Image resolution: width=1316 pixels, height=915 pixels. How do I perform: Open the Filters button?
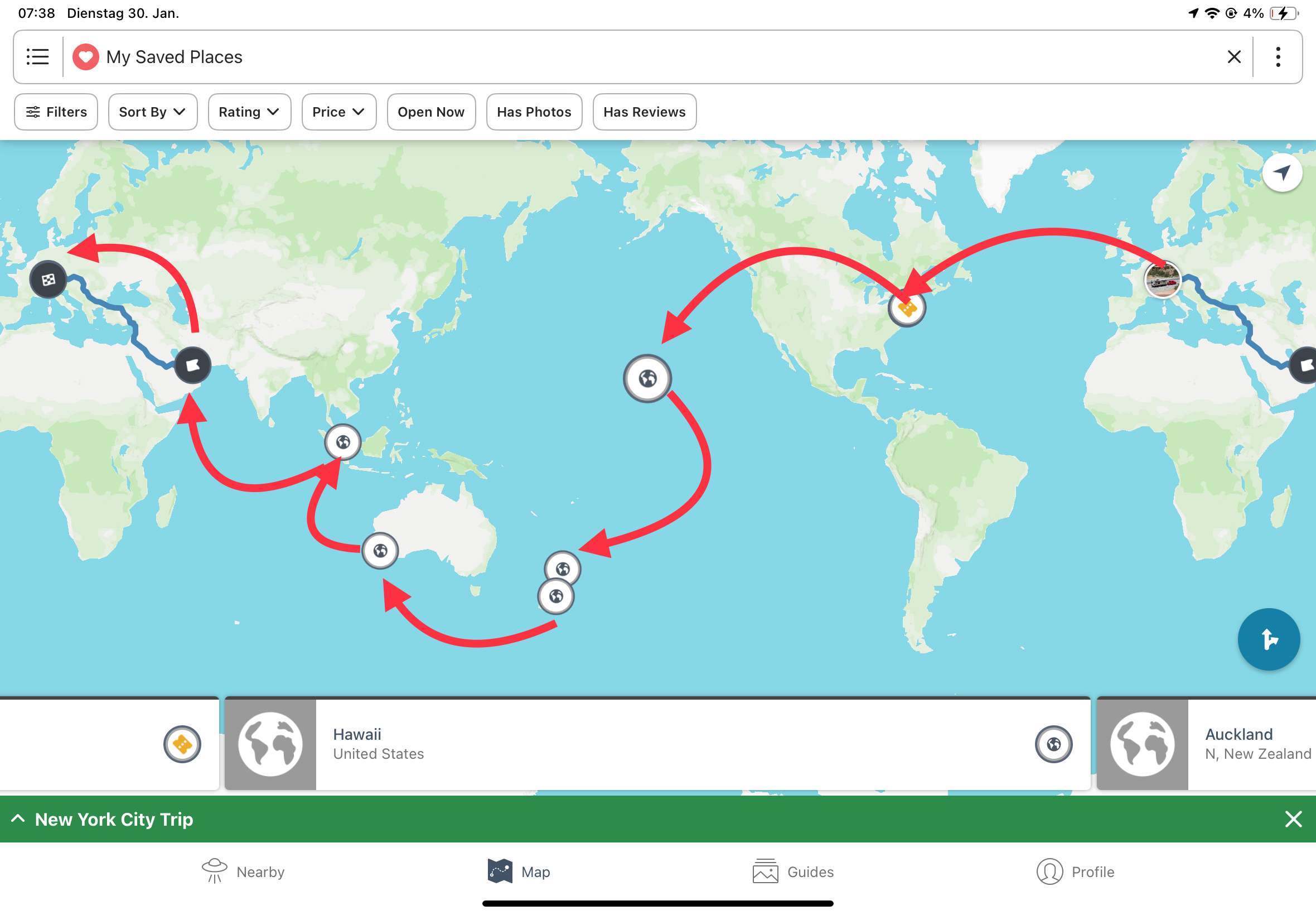pos(56,112)
